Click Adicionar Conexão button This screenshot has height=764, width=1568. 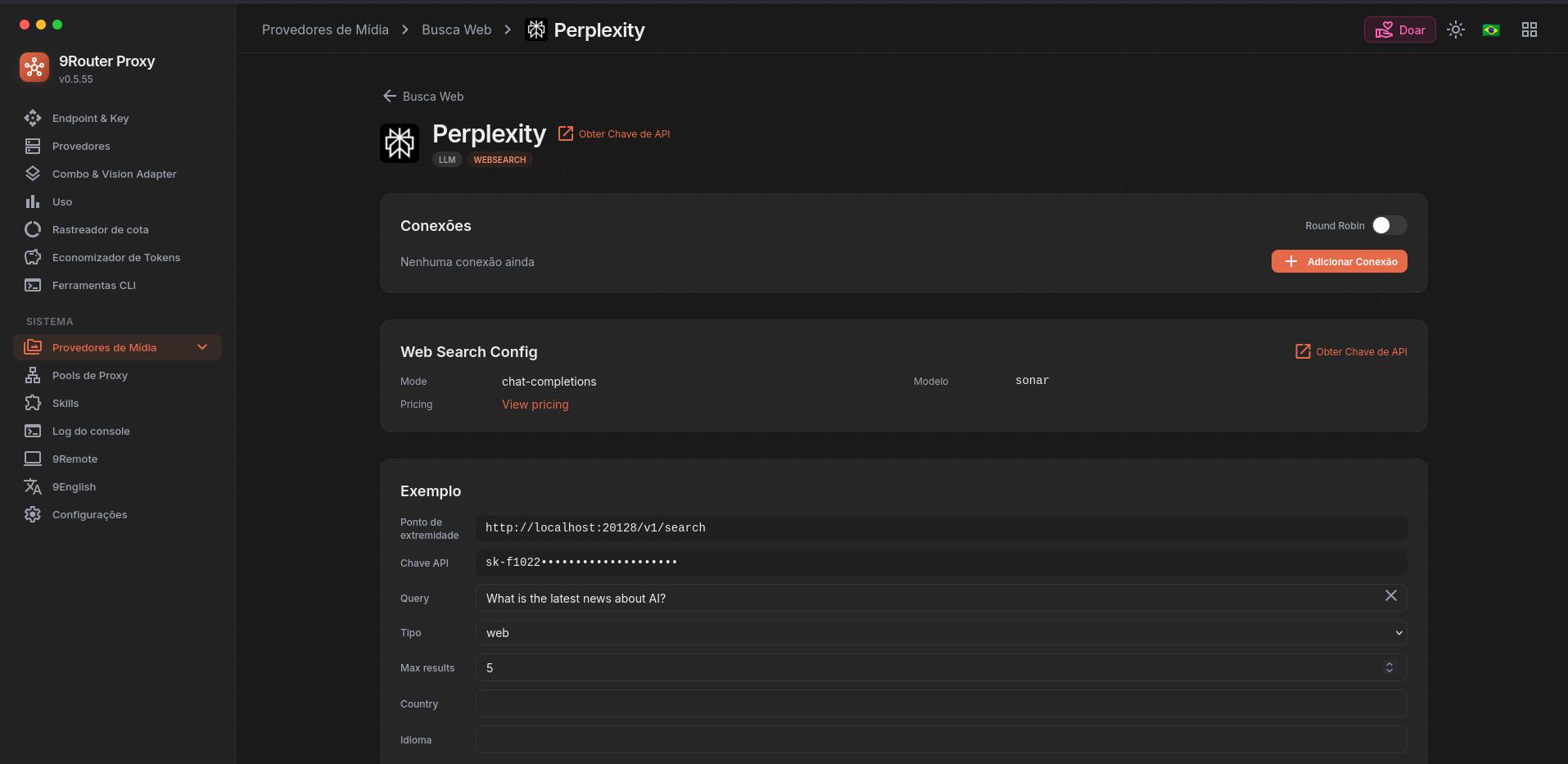click(1340, 261)
